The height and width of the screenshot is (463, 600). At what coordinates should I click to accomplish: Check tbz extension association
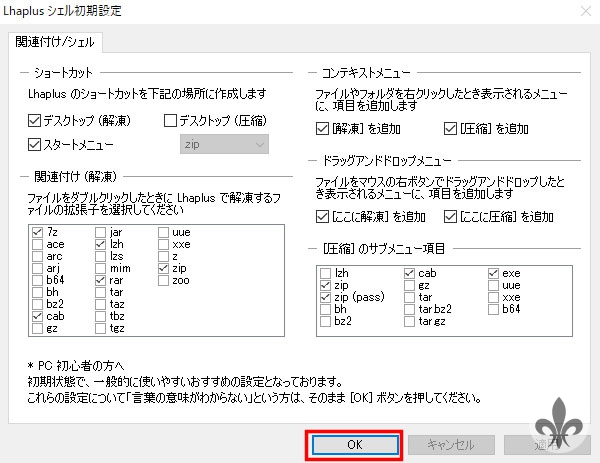[100, 316]
